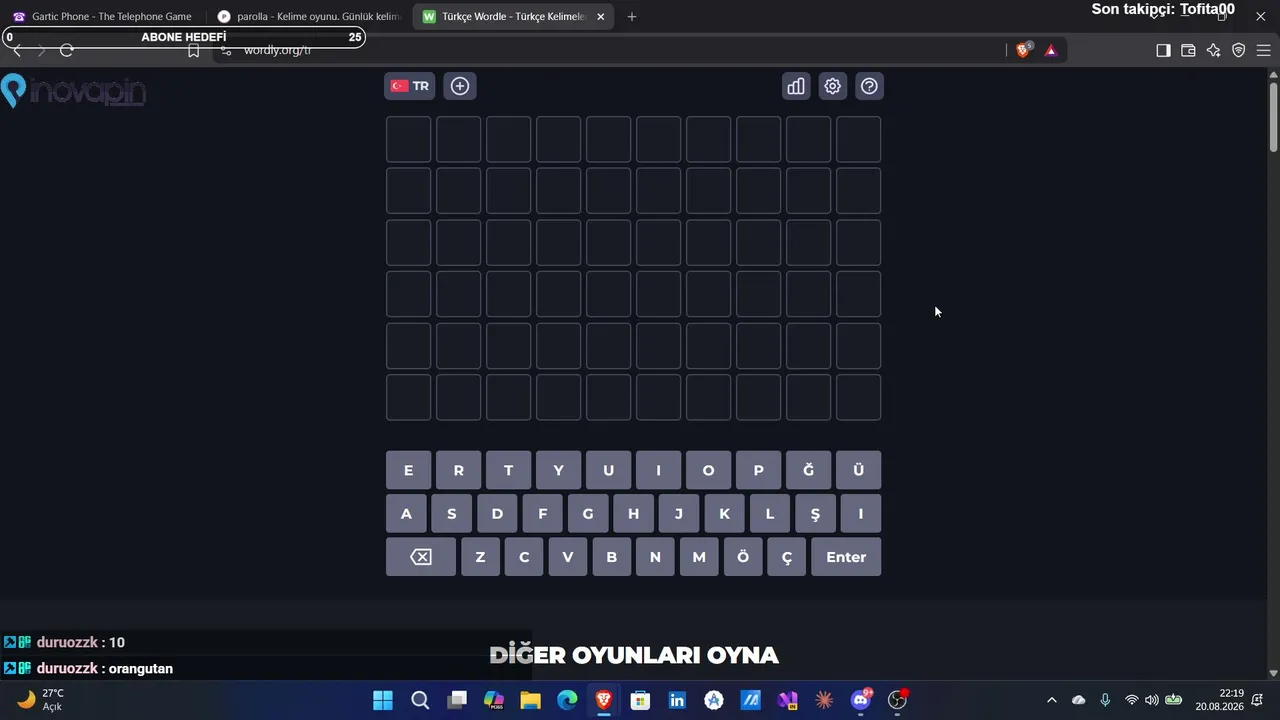Open the Brave VPN icon
This screenshot has width=1280, height=720.
coord(1238,50)
